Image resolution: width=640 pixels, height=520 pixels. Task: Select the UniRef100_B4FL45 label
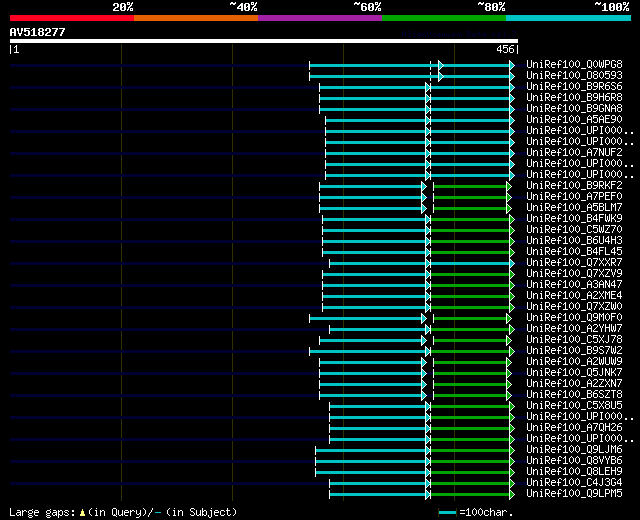(574, 251)
